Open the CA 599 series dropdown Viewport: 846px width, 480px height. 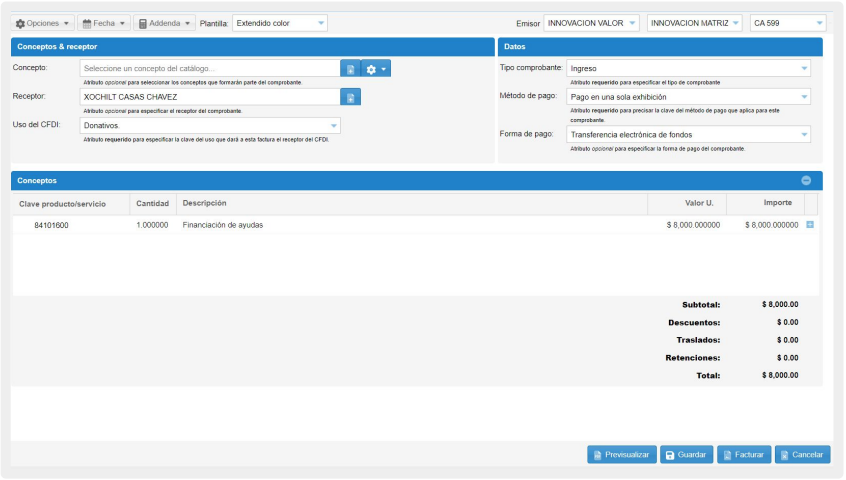(x=788, y=23)
